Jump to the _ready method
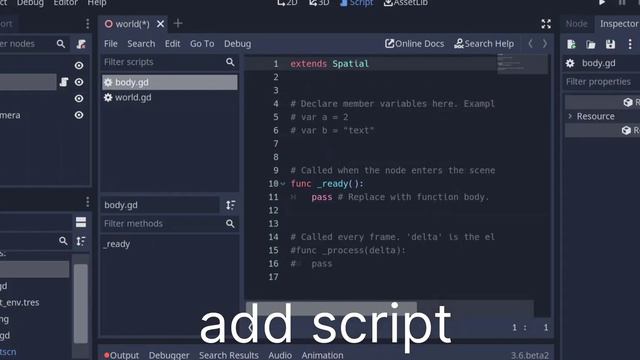Image resolution: width=640 pixels, height=360 pixels. click(117, 244)
